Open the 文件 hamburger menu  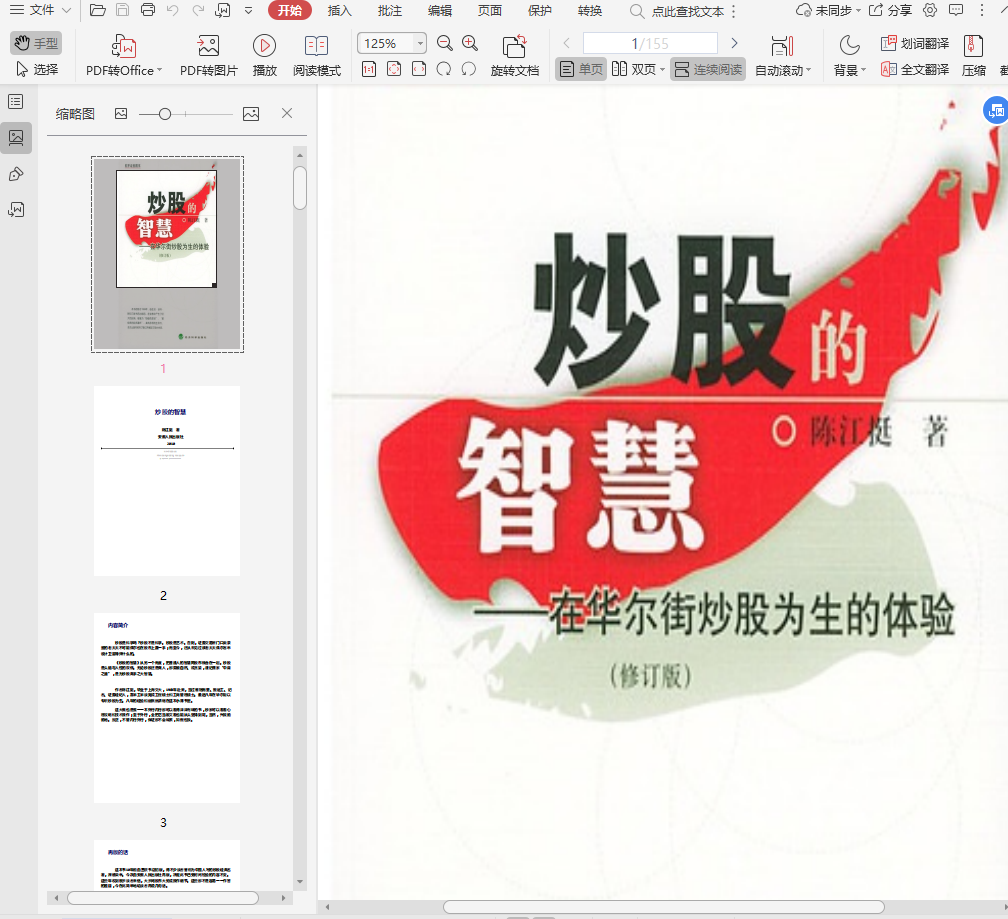coord(32,10)
